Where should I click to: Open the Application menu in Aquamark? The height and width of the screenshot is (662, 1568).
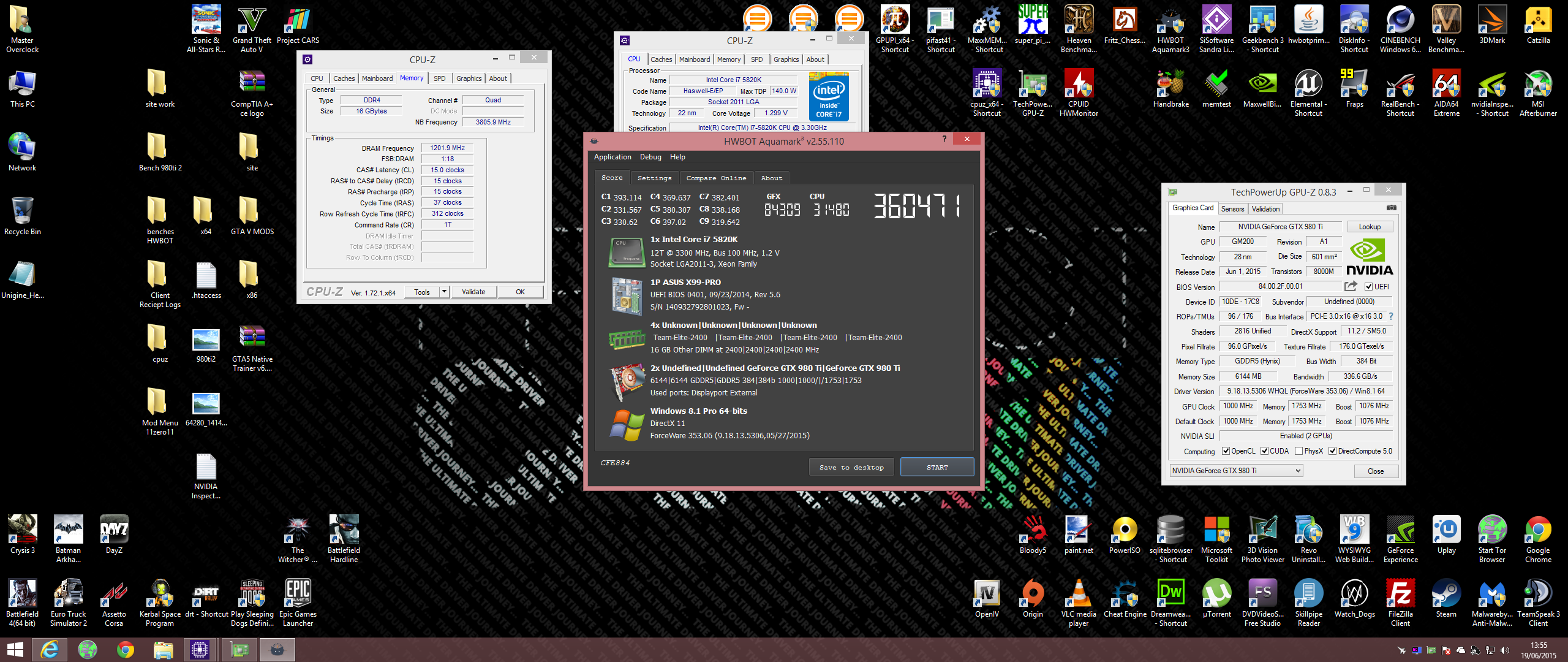[612, 157]
